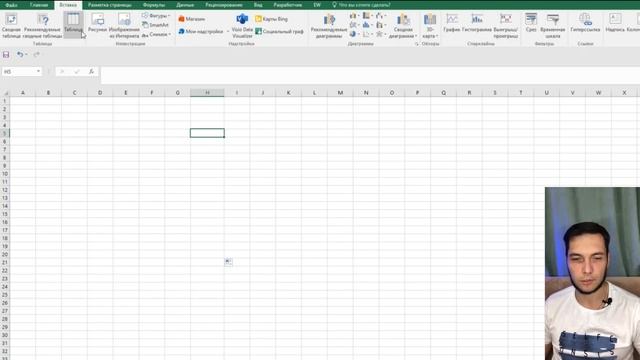
Task: Expand the Фигуры (Shapes) dropdown
Action: [156, 16]
